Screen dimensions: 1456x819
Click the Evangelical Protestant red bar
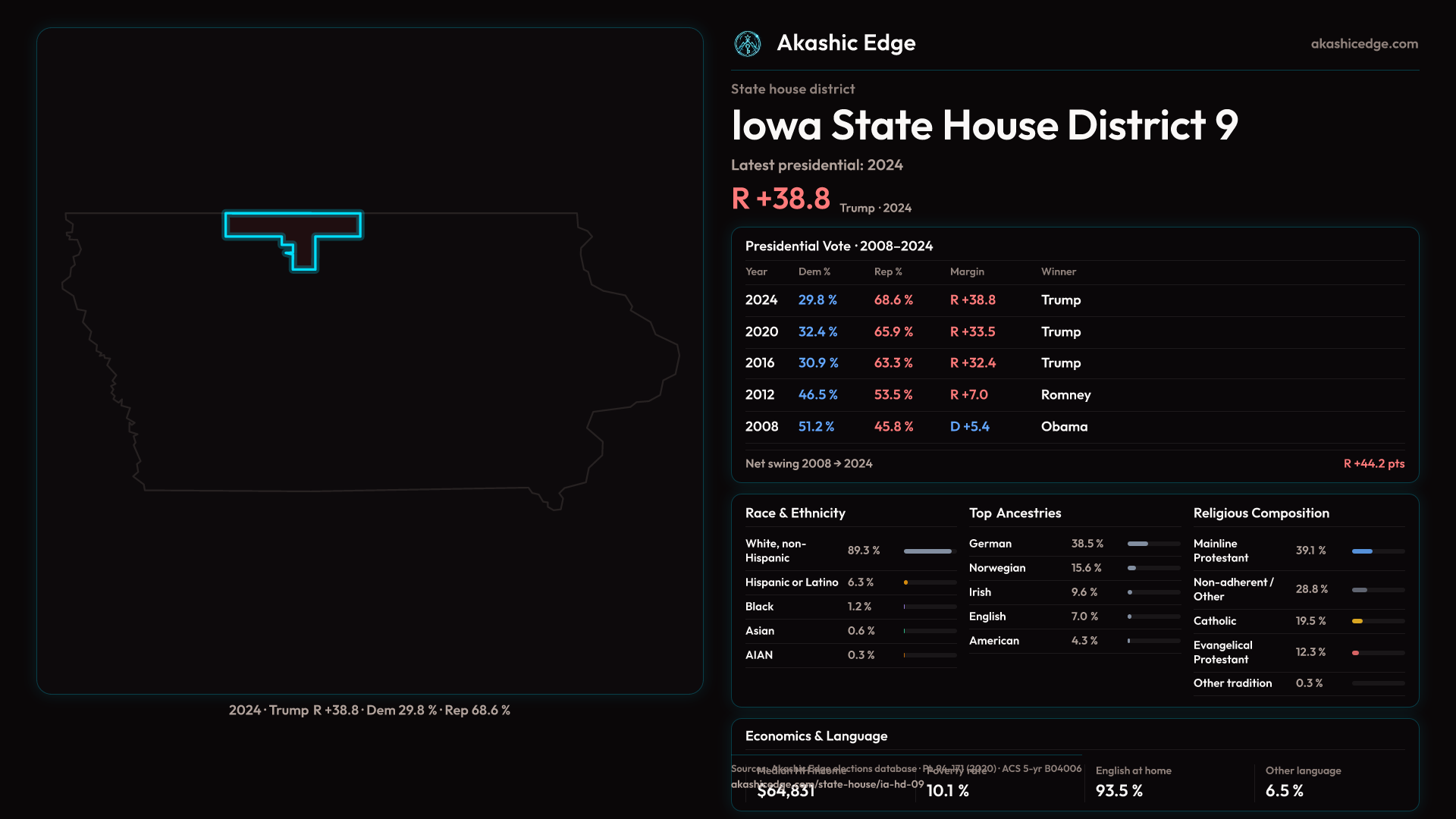(x=1355, y=653)
